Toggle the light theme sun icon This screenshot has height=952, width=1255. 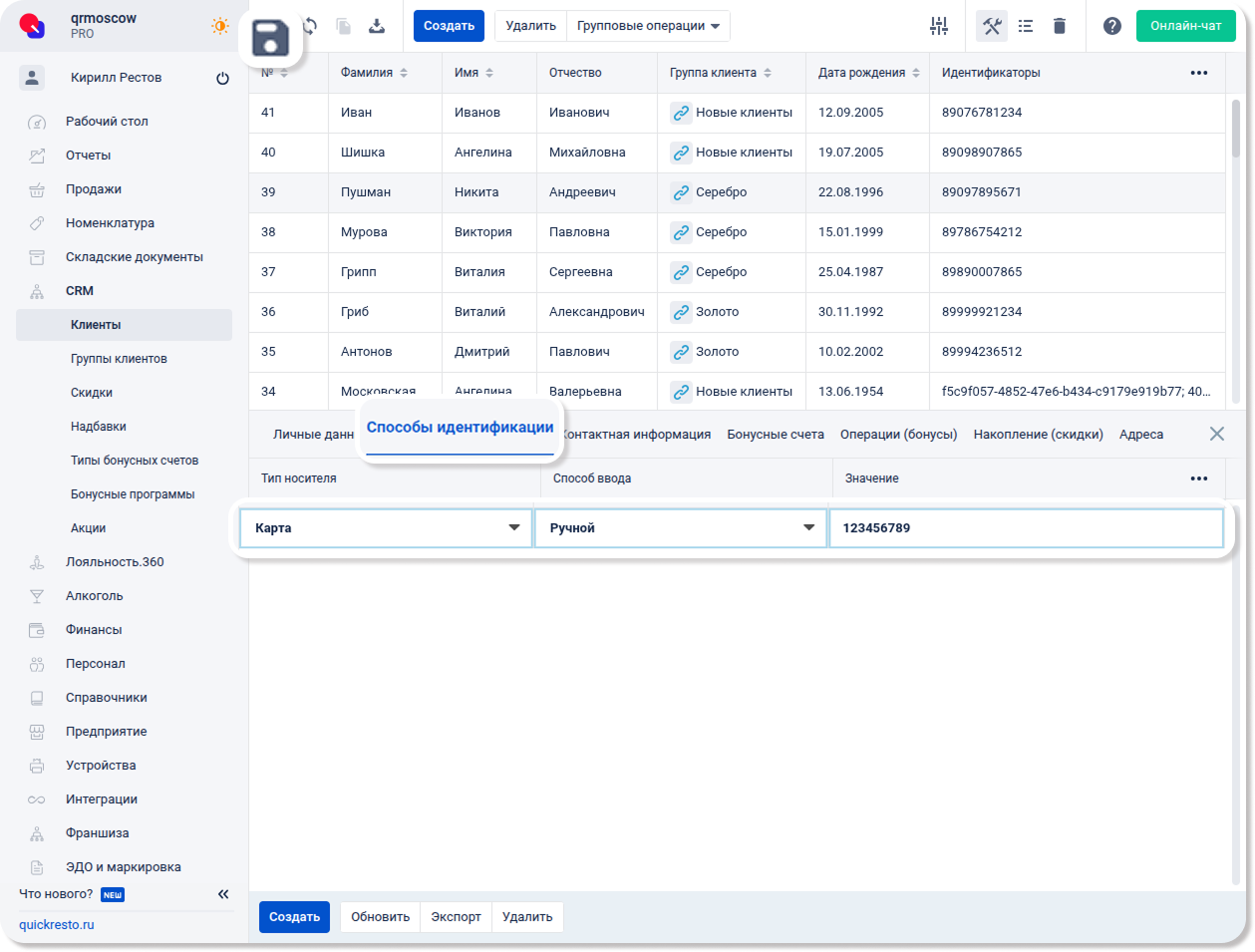(x=219, y=26)
